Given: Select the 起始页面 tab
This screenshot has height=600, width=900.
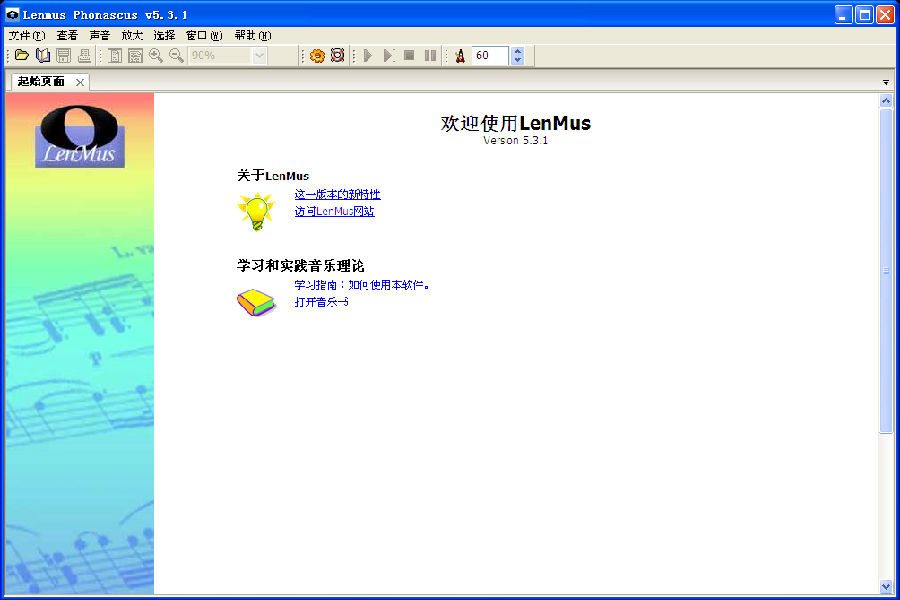Looking at the screenshot, I should pos(41,82).
